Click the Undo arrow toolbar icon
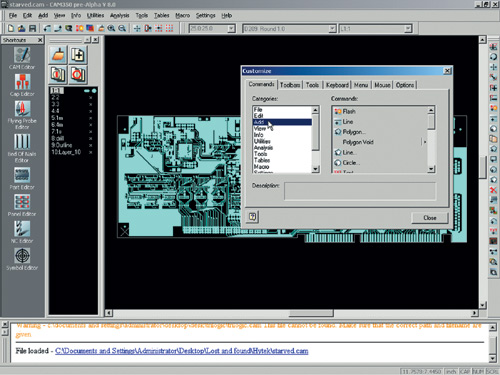The image size is (500, 375). 47,28
